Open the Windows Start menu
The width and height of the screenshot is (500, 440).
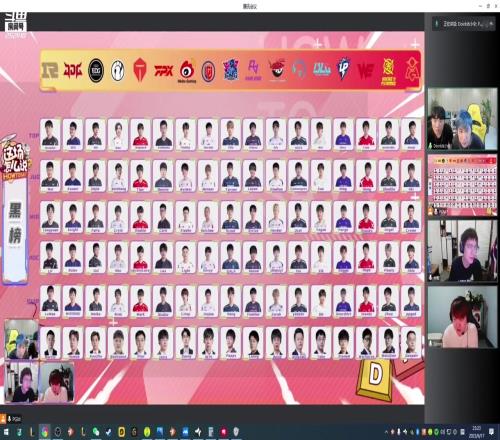click(5, 432)
